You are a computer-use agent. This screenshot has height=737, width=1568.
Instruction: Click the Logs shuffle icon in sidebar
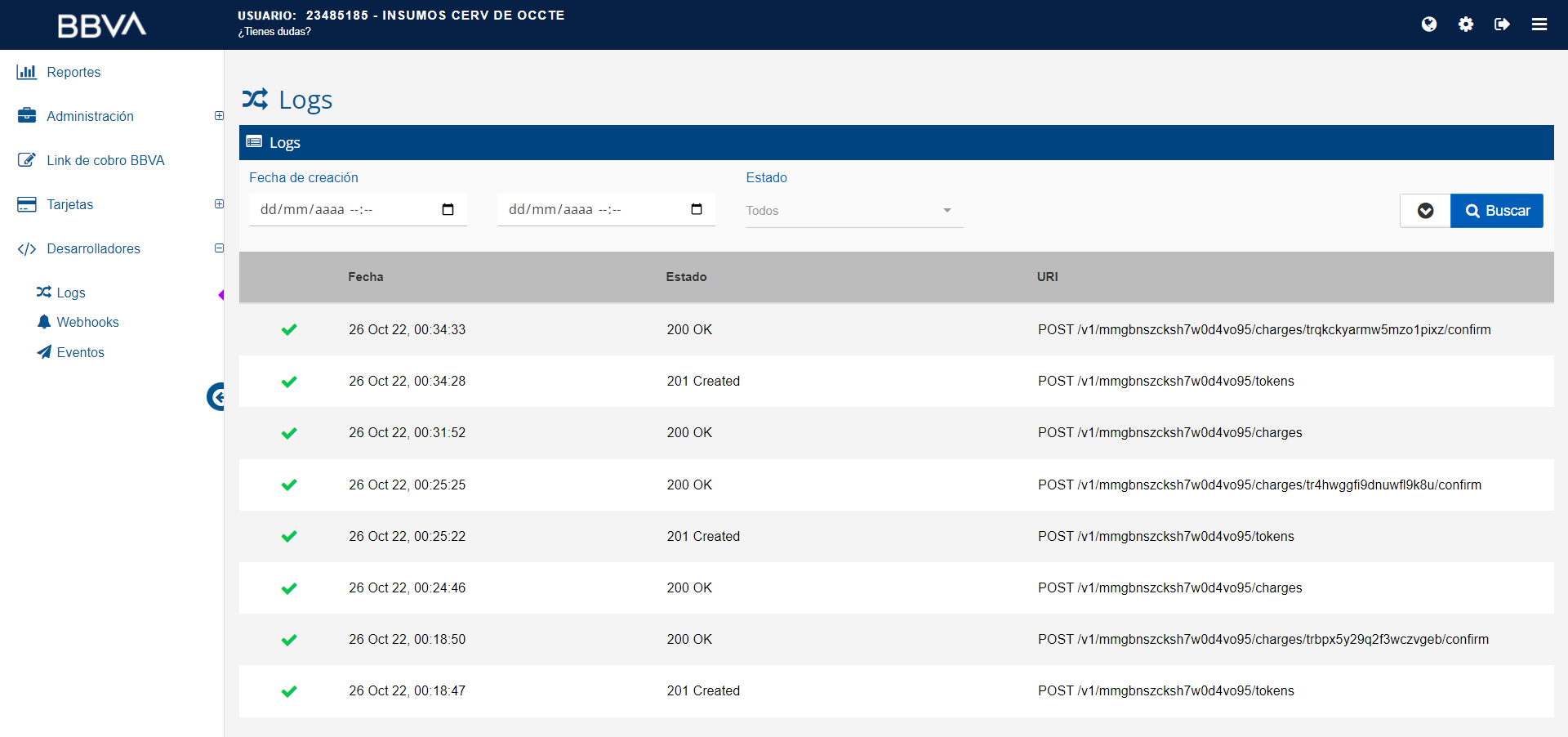[x=44, y=292]
